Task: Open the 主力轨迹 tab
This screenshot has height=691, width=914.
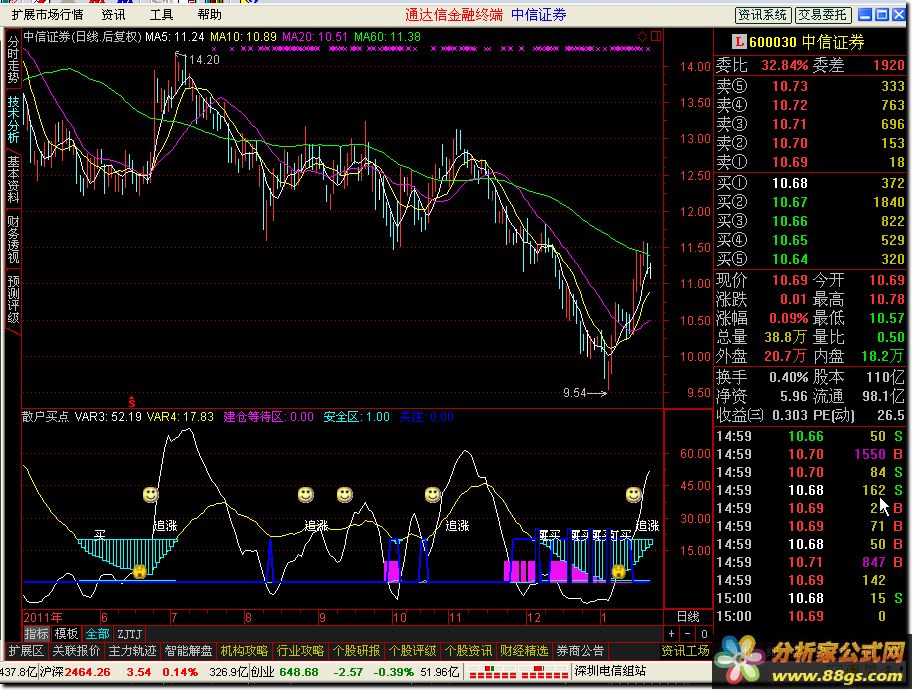Action: [x=132, y=650]
